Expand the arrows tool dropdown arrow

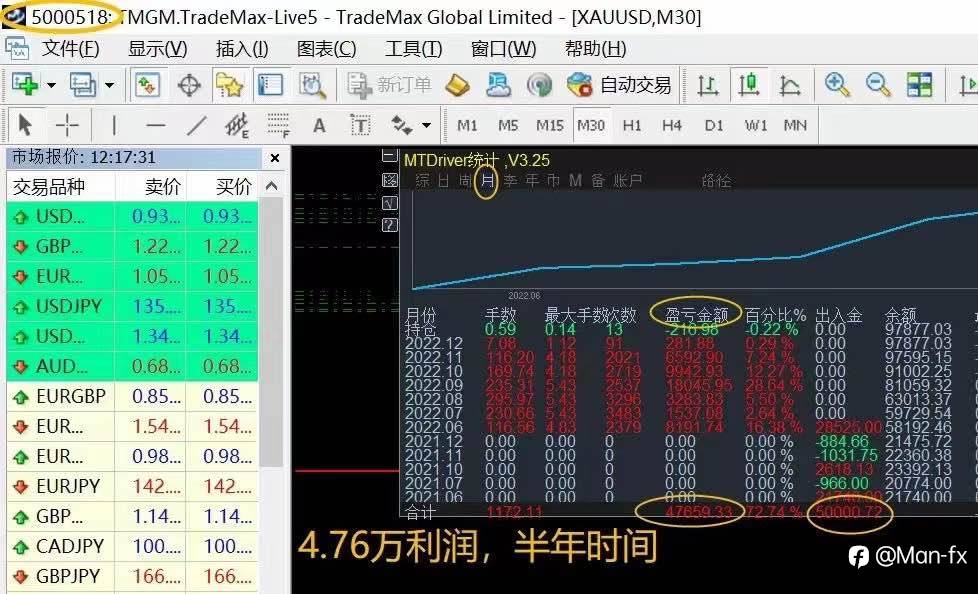tap(427, 125)
